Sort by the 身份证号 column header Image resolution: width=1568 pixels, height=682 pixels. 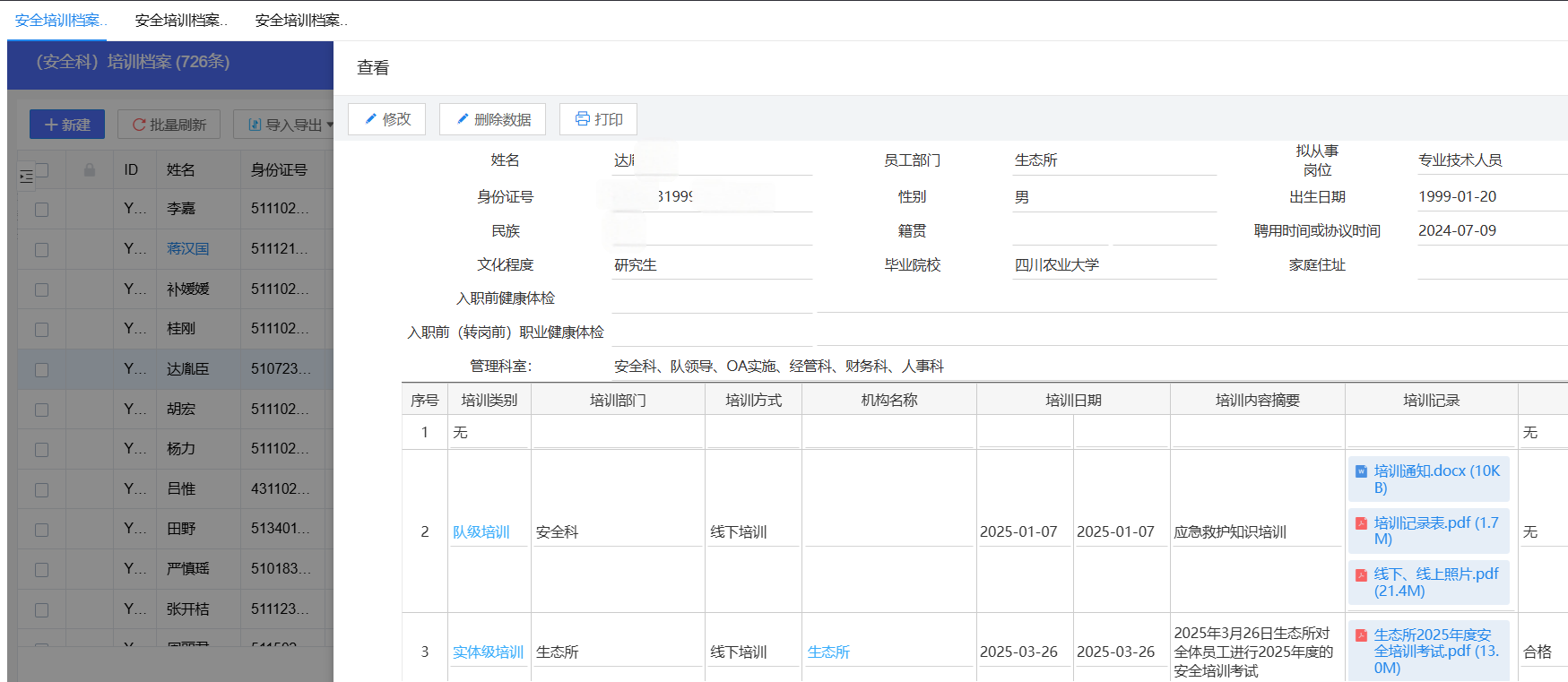(x=279, y=169)
